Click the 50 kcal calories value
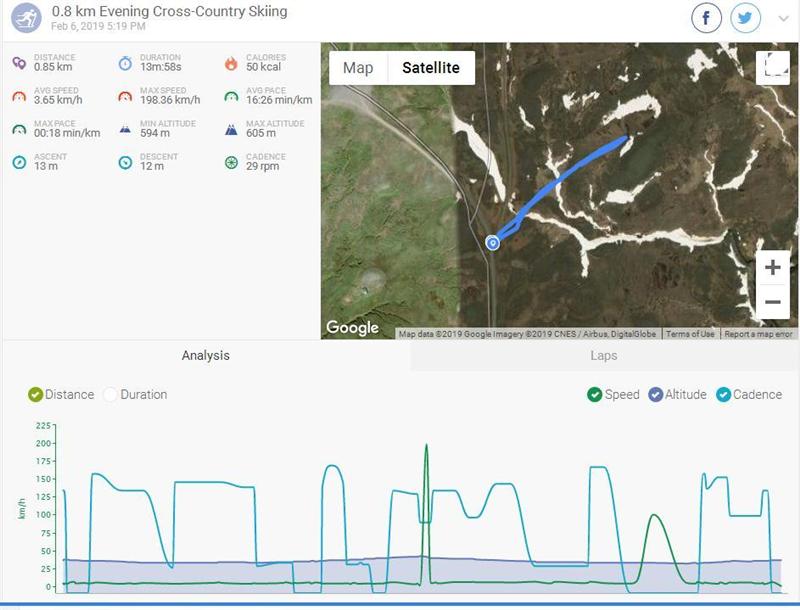 click(263, 67)
